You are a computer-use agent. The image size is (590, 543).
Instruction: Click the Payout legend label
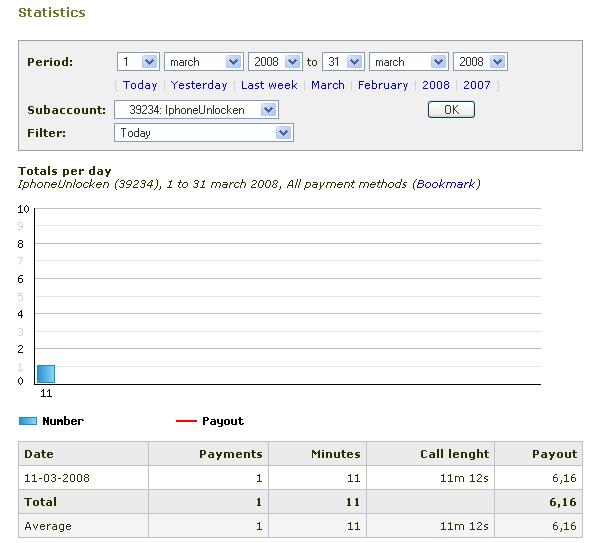[223, 421]
